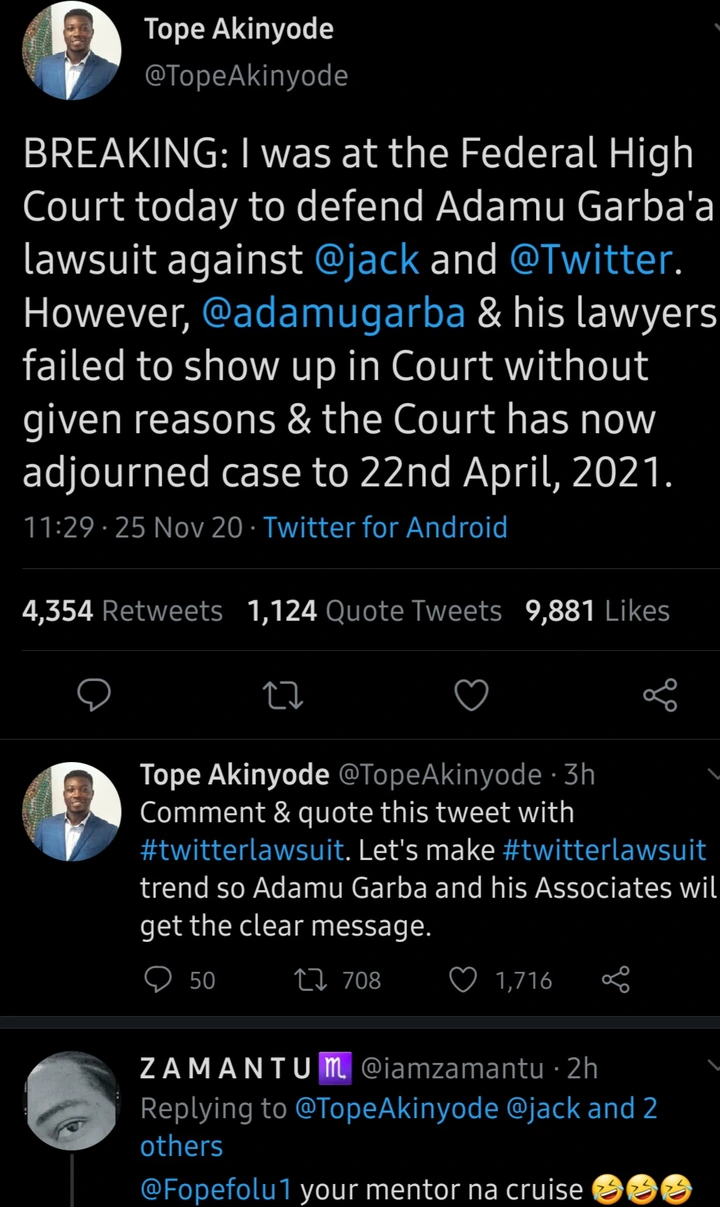
Task: Expand options chevron on Tope's reply tweet
Action: click(x=712, y=773)
